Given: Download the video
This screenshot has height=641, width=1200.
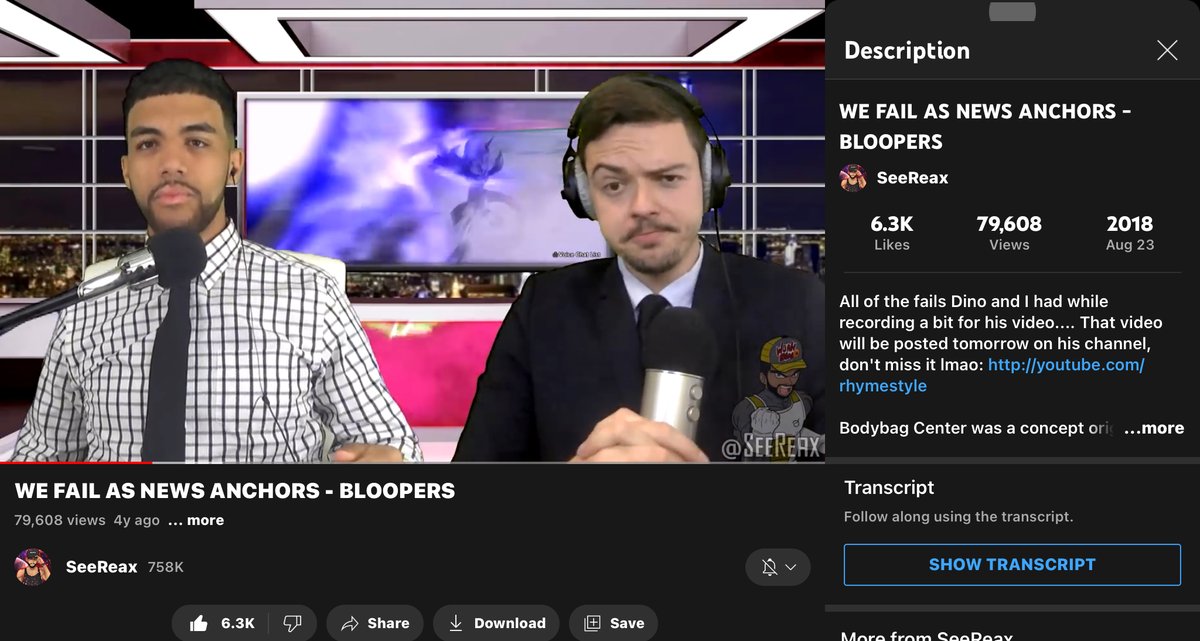Looking at the screenshot, I should click(496, 623).
